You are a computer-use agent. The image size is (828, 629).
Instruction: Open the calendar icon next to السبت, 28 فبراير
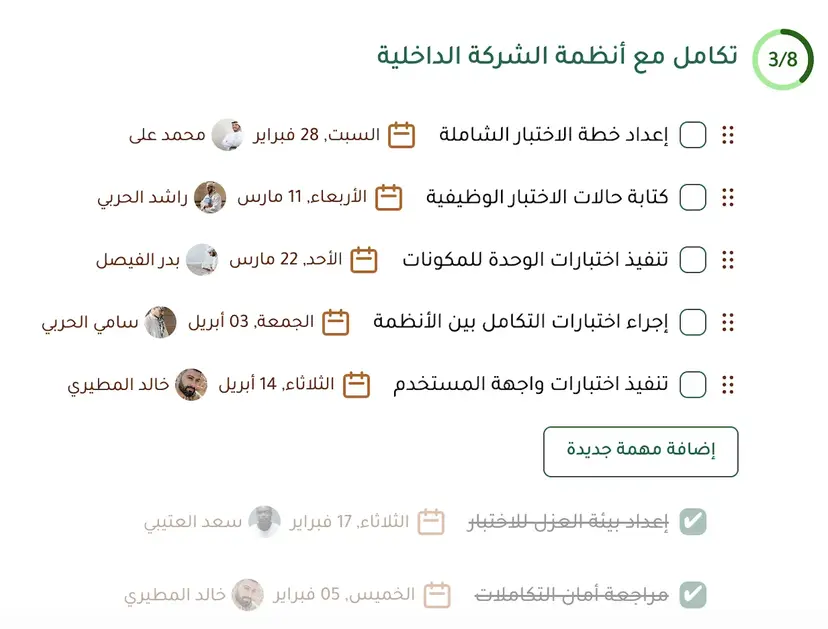coord(400,133)
